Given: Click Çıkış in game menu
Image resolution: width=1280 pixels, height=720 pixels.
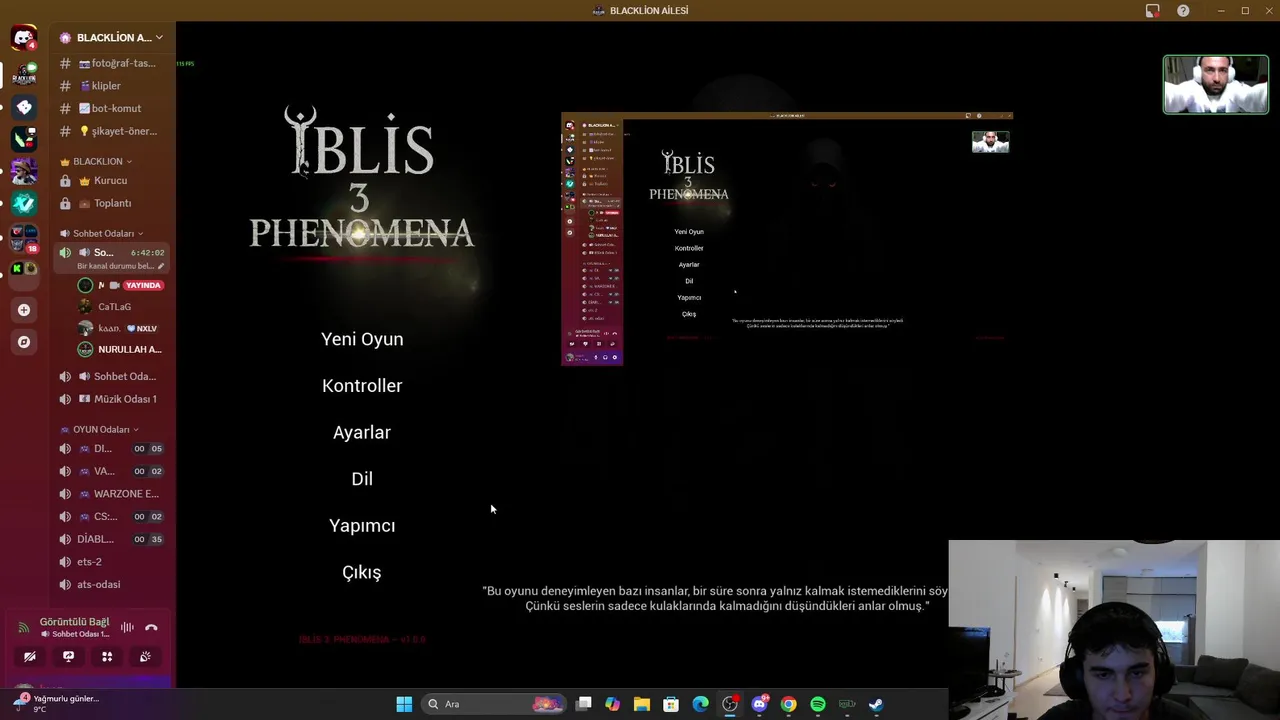Looking at the screenshot, I should tap(362, 572).
